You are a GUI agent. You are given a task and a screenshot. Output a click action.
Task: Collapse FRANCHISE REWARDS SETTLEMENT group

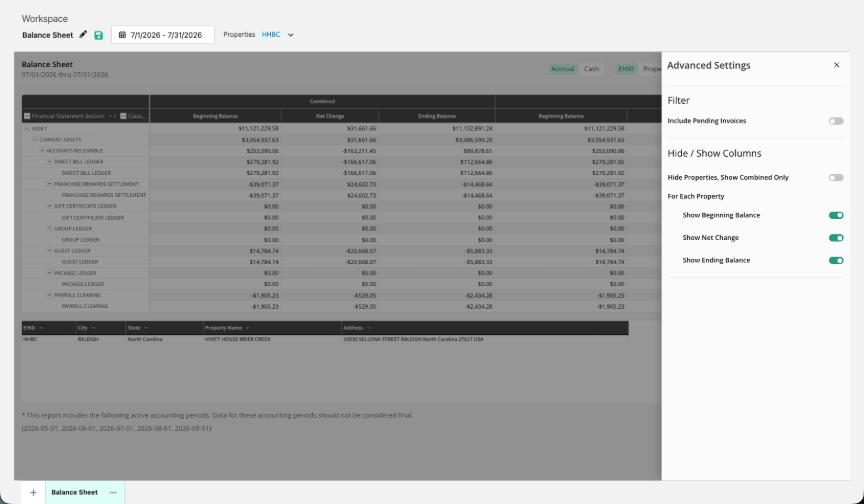coord(50,184)
